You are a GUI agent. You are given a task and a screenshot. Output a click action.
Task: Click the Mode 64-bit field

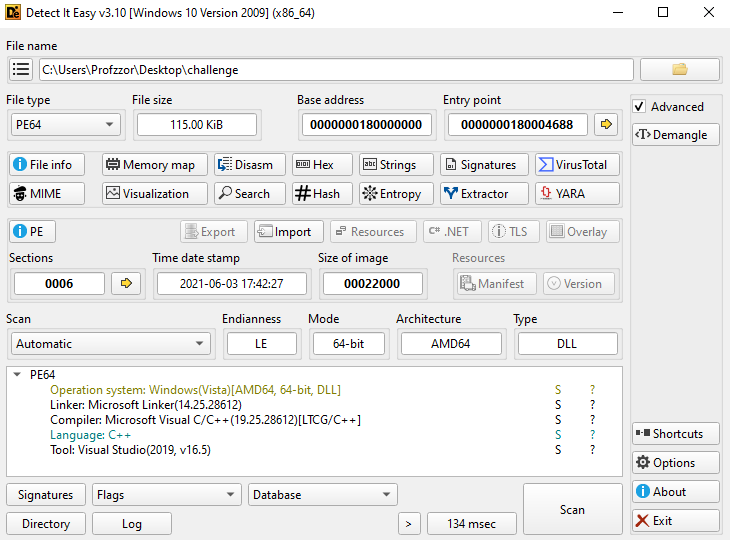pos(349,344)
